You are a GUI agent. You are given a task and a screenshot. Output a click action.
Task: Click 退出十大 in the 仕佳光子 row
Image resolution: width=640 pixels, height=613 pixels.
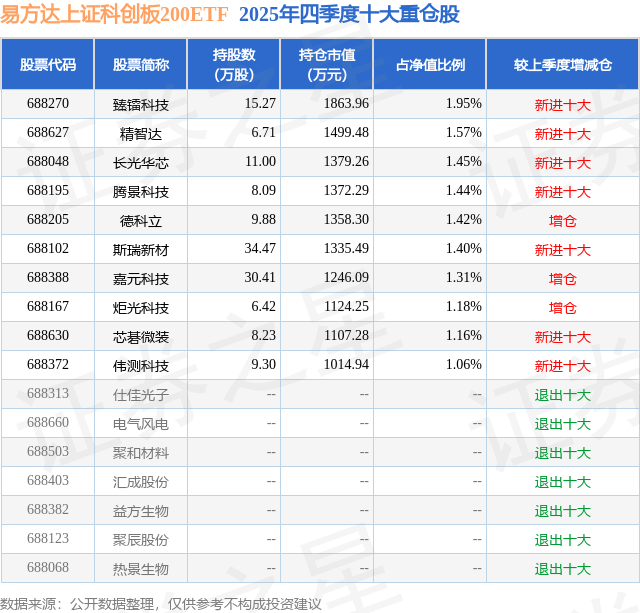pos(563,395)
